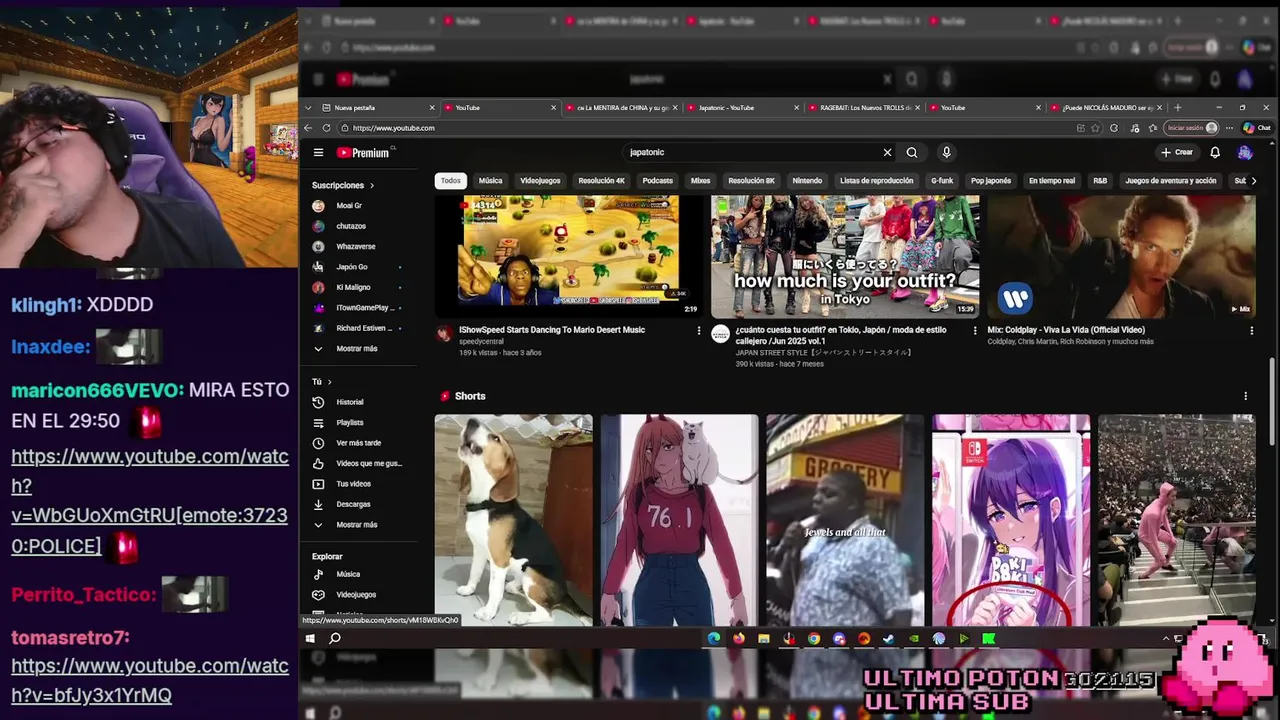Go to the YouTube Premium home logo

click(x=363, y=153)
